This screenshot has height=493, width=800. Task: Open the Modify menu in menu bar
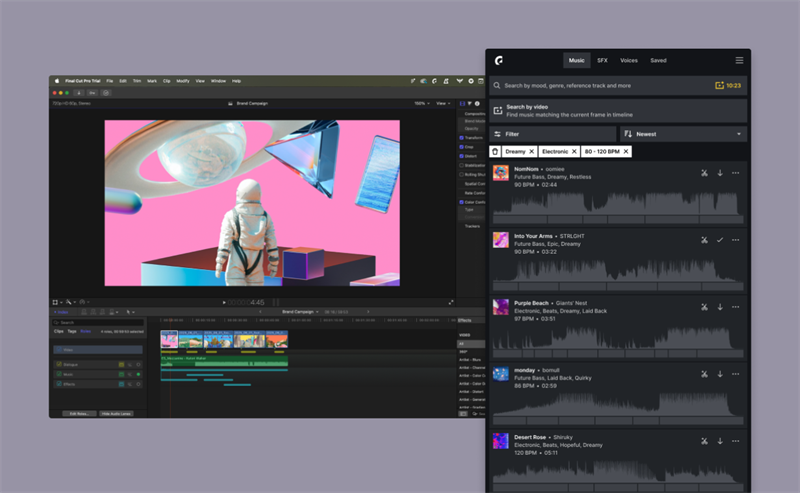[181, 80]
